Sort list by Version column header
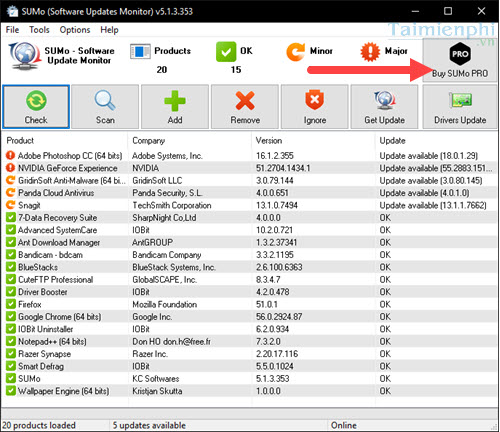This screenshot has width=500, height=432. pos(313,141)
